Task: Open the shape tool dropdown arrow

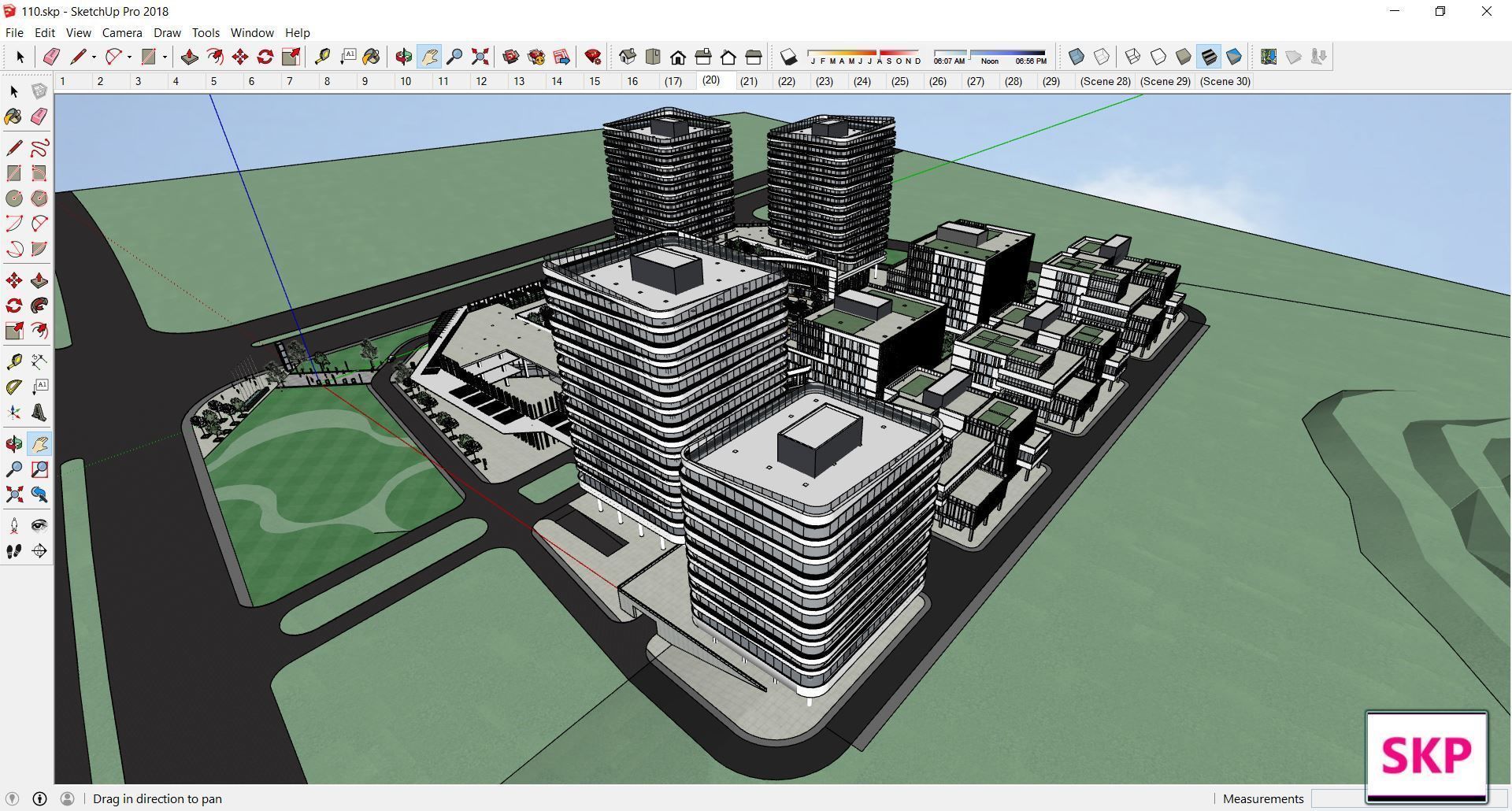Action: 165,57
